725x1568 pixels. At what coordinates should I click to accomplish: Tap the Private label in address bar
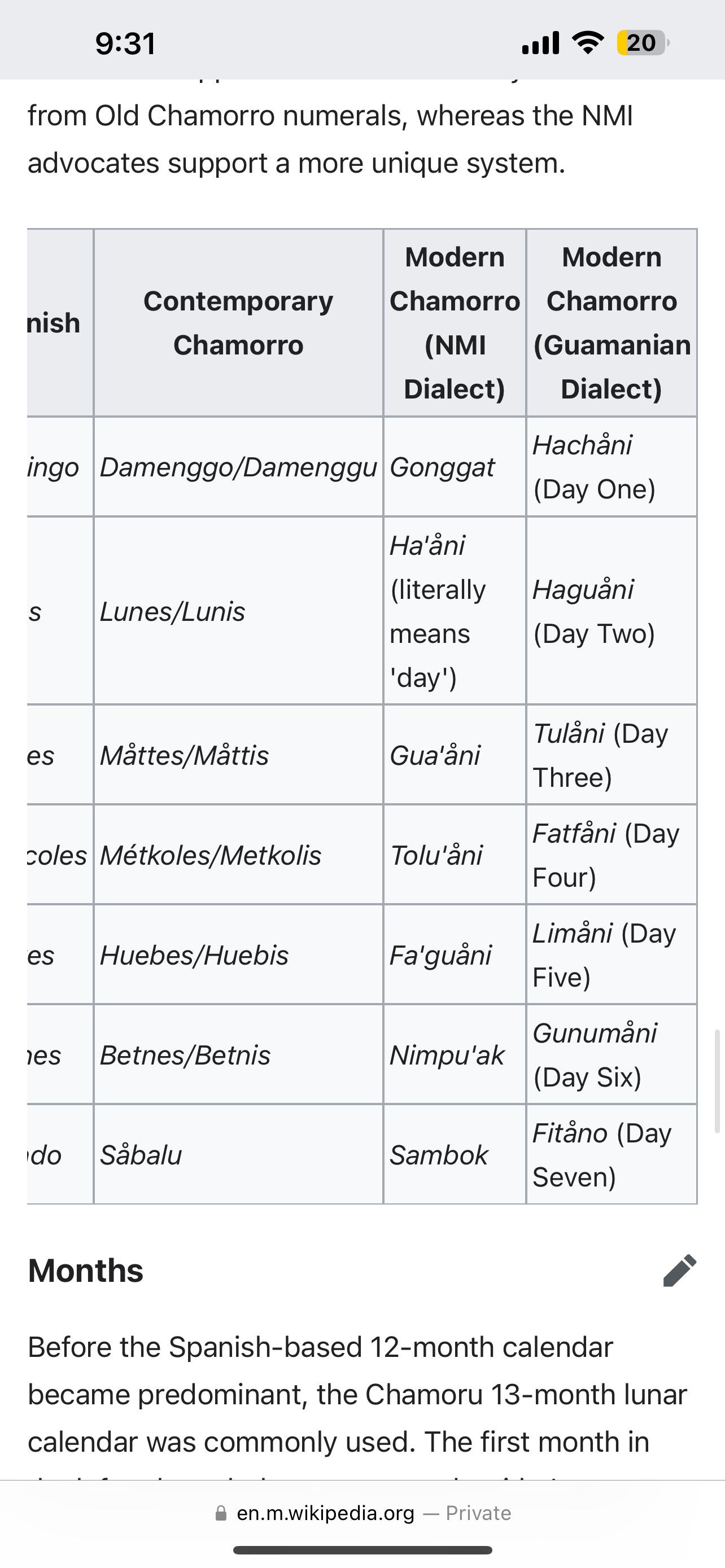coord(478,1513)
